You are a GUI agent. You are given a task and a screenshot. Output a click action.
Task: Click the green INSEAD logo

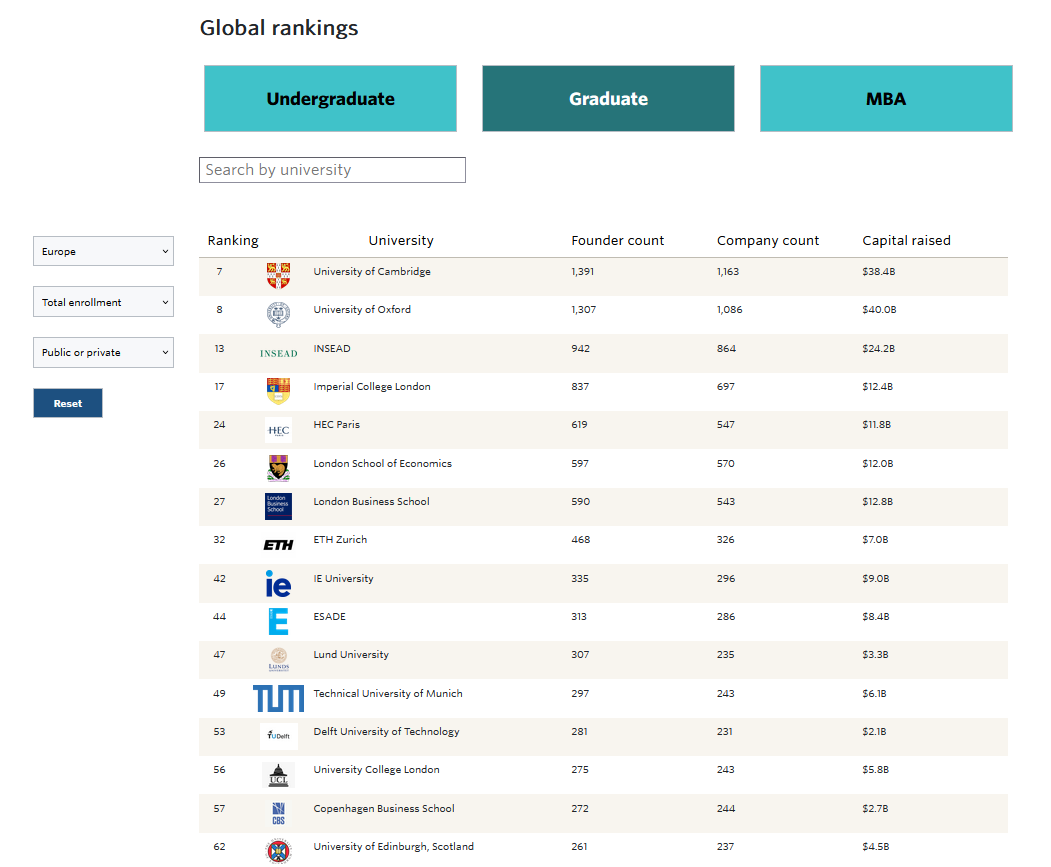tap(278, 353)
